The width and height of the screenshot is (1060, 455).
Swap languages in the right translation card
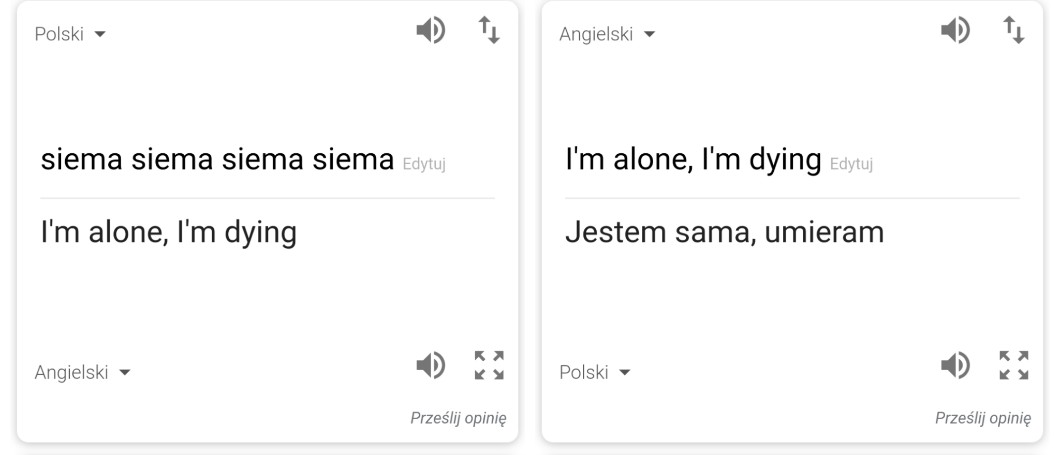(1012, 32)
